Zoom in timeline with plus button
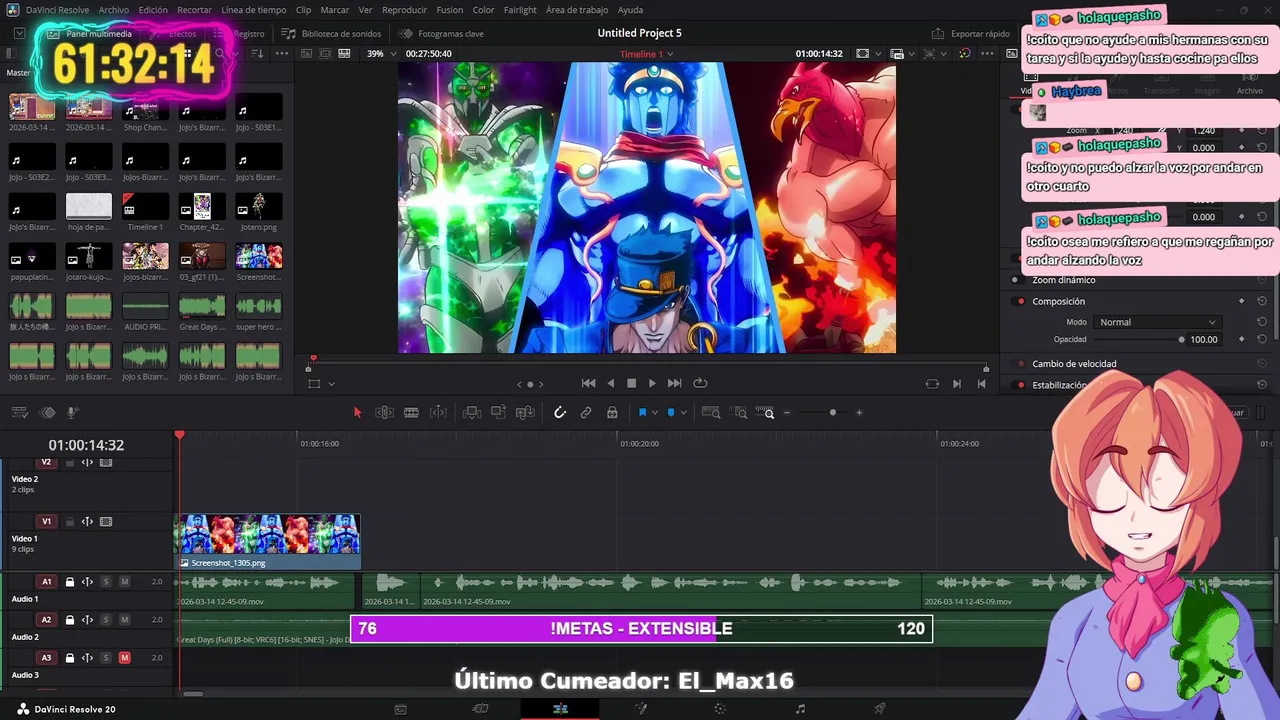 pos(858,412)
